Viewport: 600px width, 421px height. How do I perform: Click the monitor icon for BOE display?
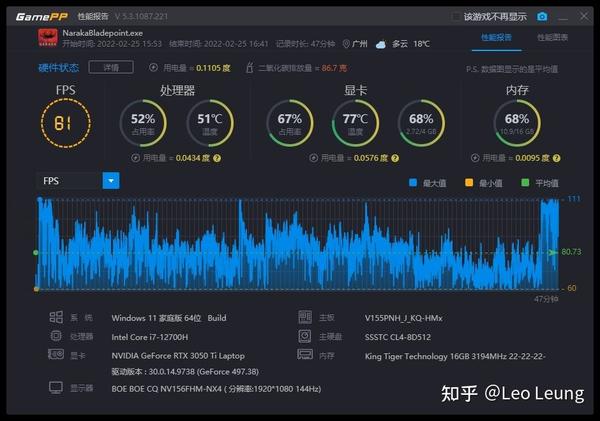pyautogui.click(x=56, y=388)
